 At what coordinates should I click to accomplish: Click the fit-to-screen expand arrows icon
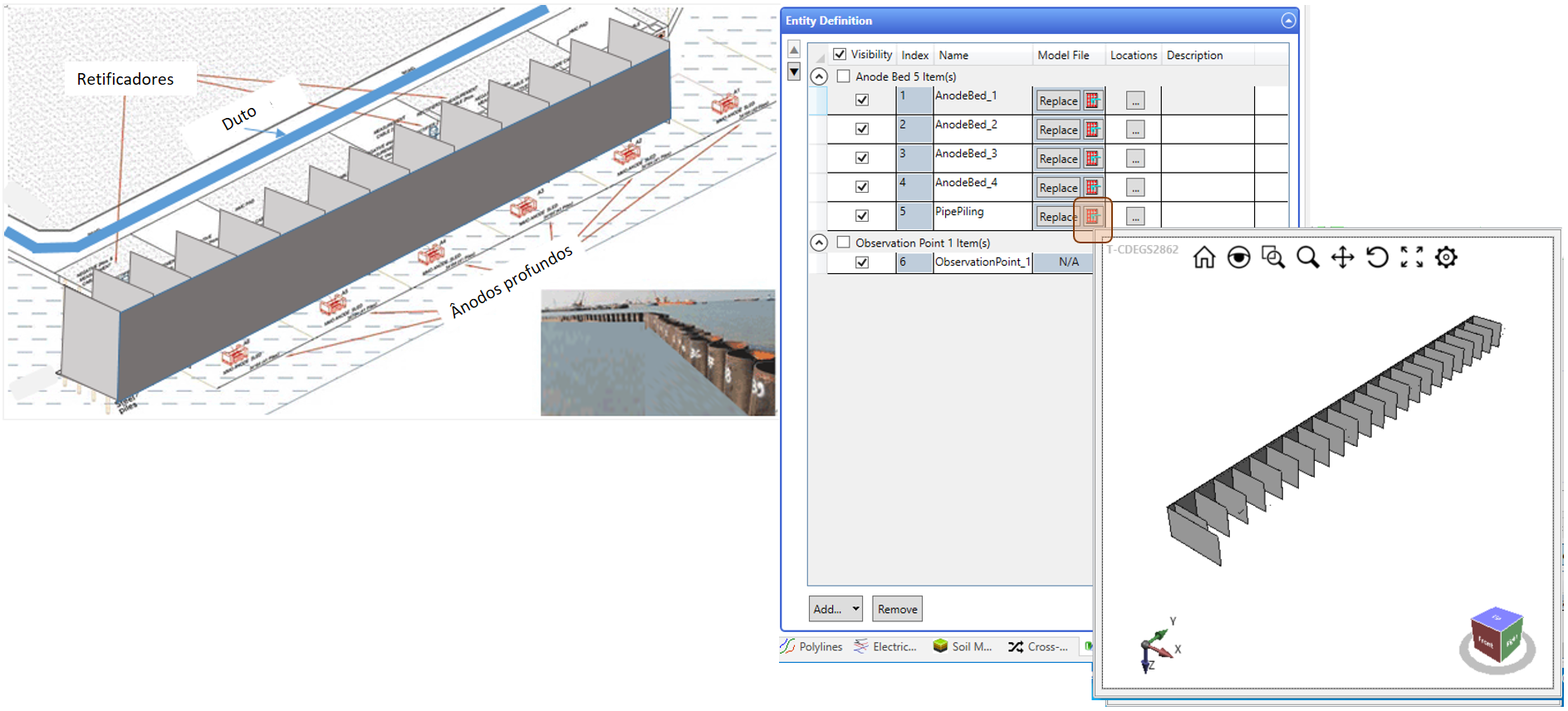click(1411, 258)
